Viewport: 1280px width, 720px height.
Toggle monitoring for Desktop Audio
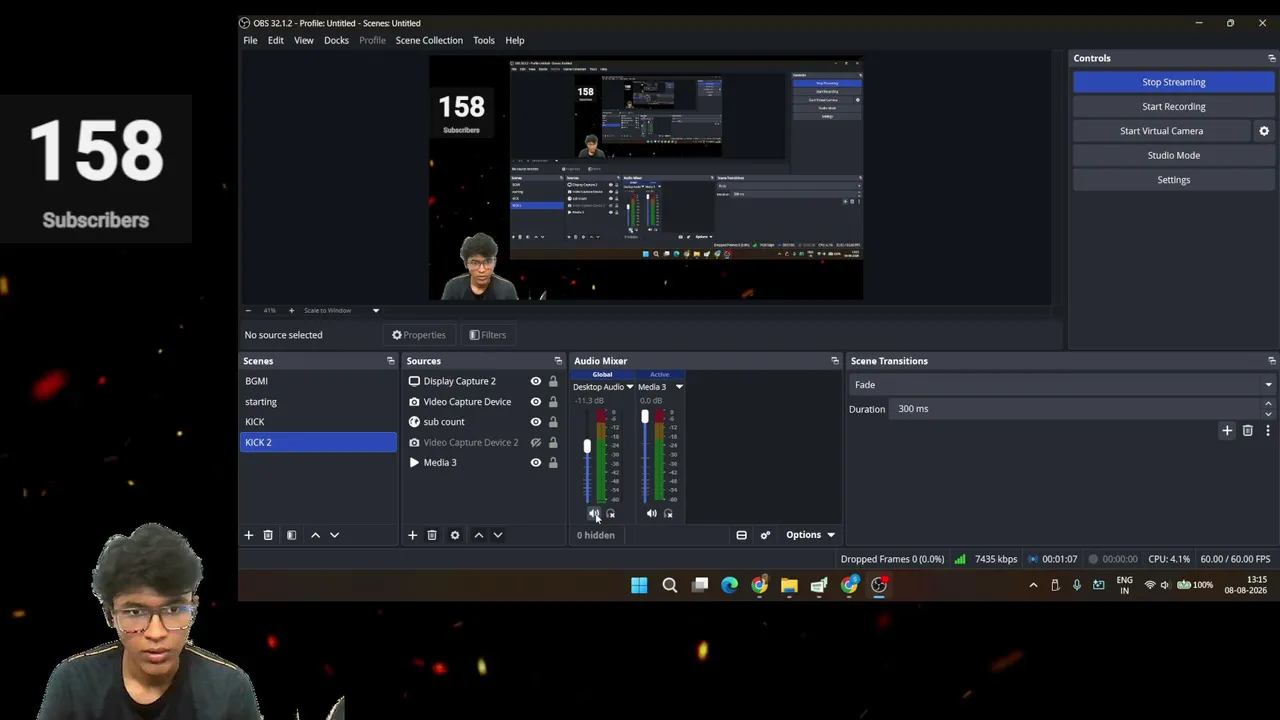611,514
